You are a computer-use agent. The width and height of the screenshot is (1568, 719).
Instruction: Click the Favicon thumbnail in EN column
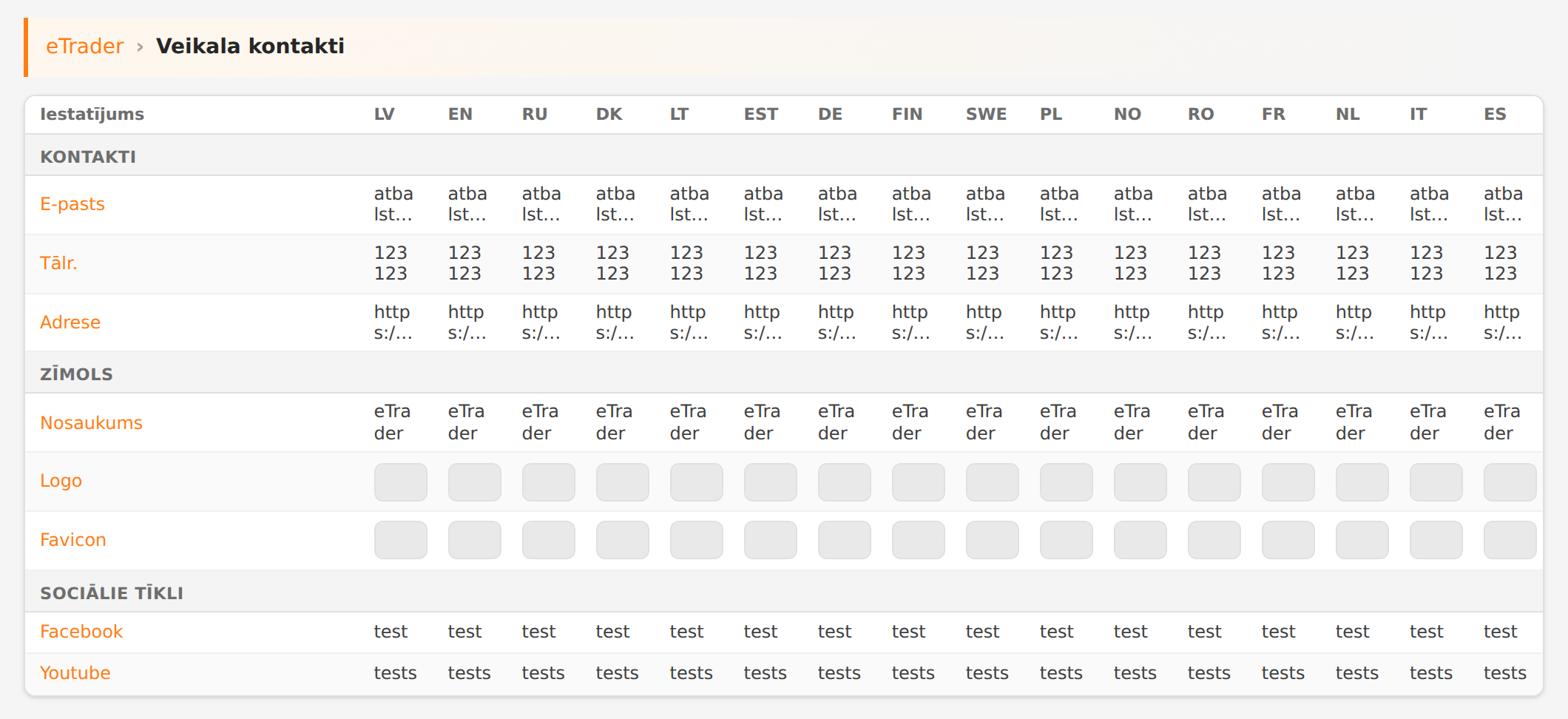click(x=475, y=540)
